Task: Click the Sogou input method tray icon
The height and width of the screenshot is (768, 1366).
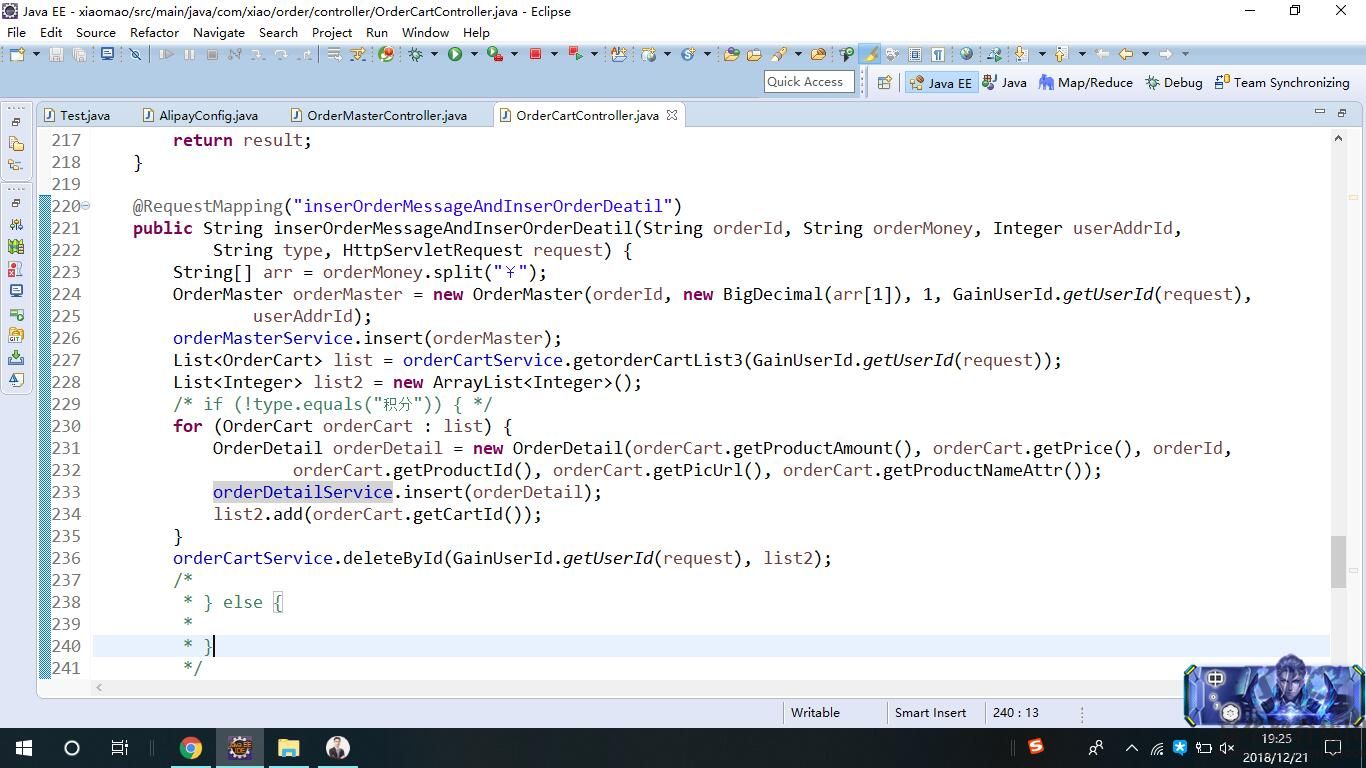Action: click(1036, 746)
